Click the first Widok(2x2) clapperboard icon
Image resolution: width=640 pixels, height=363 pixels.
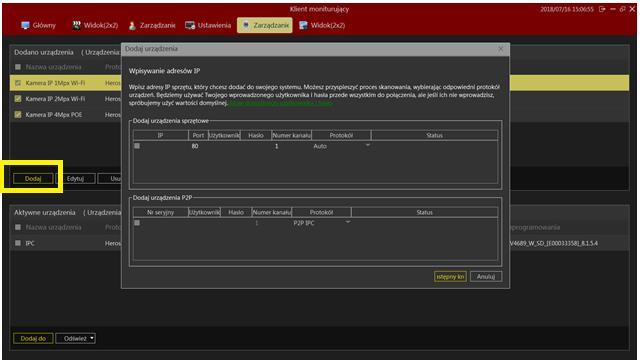click(x=76, y=25)
